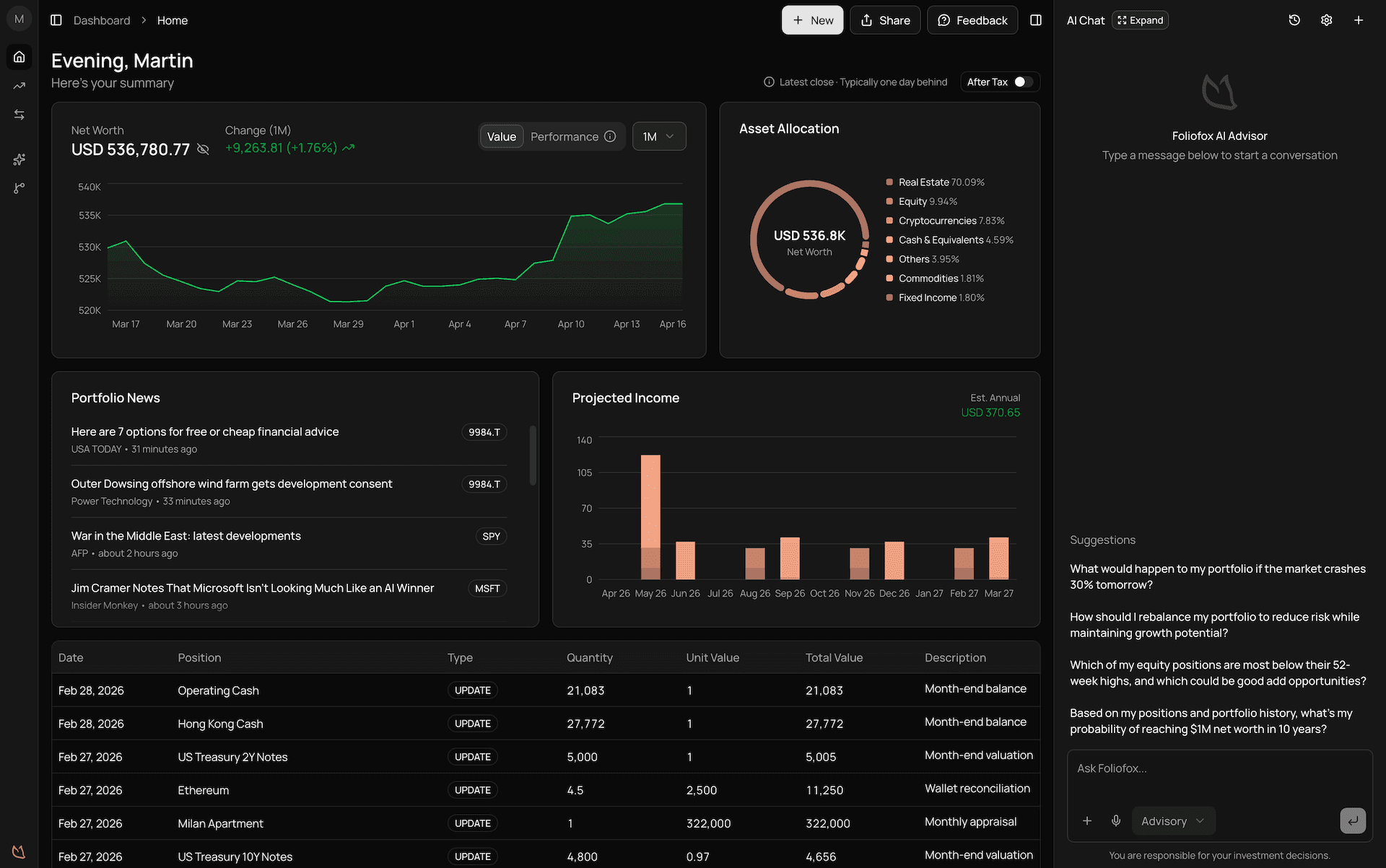Click the microphone voice input icon

coord(1116,820)
